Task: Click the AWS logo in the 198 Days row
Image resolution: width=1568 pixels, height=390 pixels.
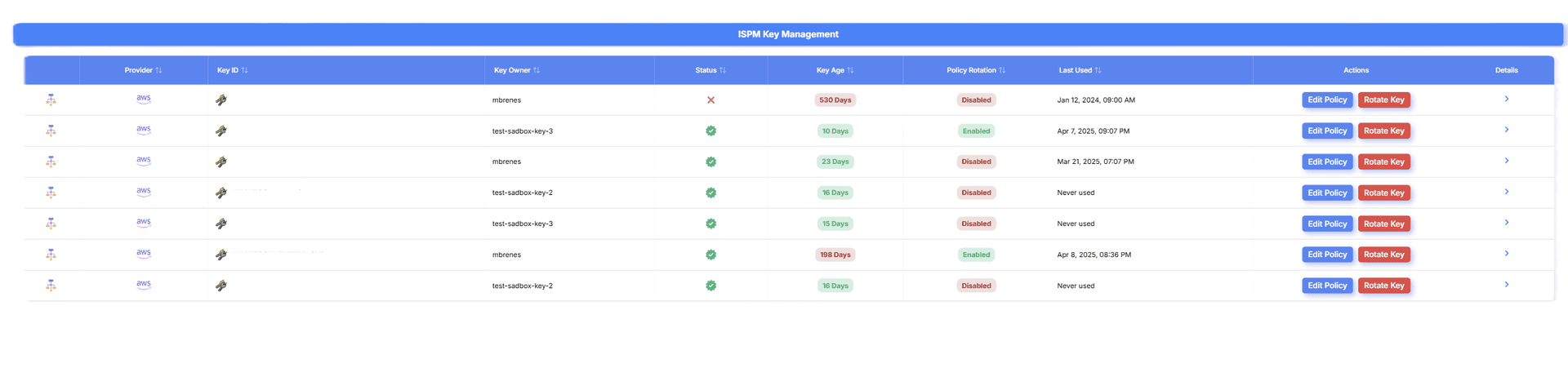Action: coord(144,254)
